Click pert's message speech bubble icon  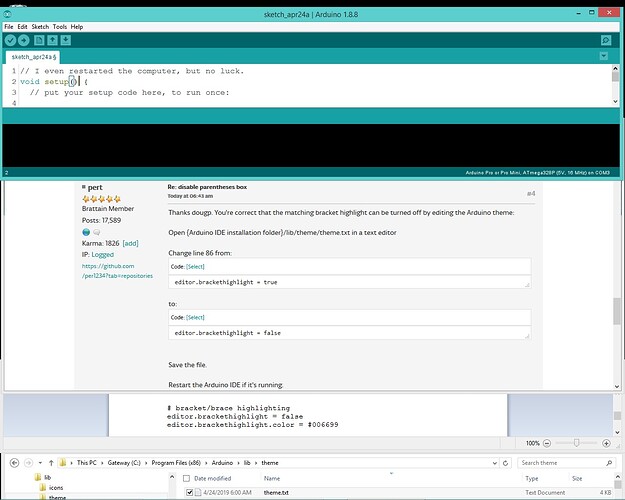pos(96,232)
